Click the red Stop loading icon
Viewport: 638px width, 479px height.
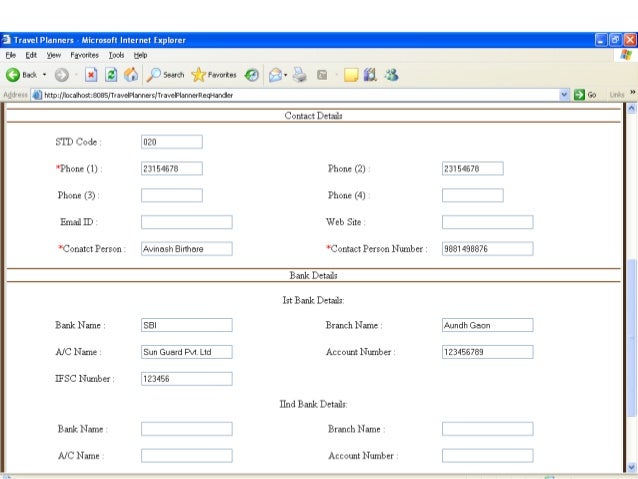(92, 75)
